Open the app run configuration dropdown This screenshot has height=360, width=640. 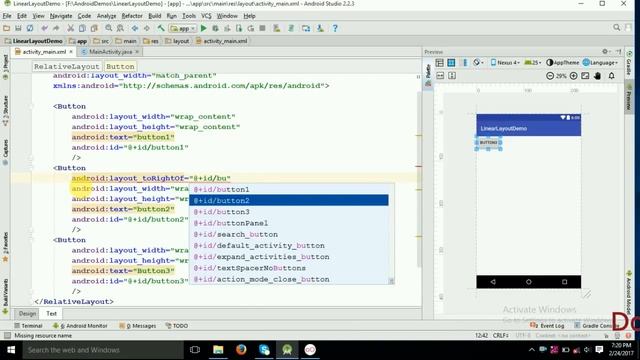point(183,29)
